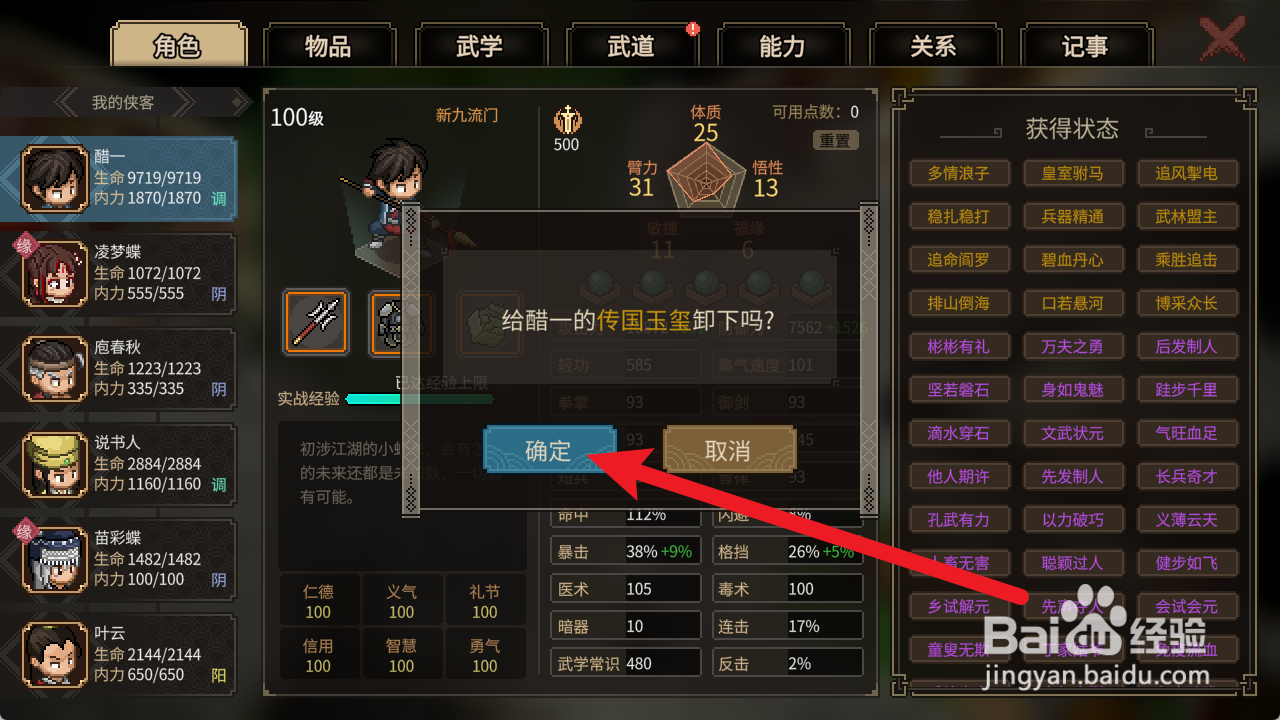Open the 武道 tab with alert badge
The height and width of the screenshot is (720, 1280).
(631, 47)
